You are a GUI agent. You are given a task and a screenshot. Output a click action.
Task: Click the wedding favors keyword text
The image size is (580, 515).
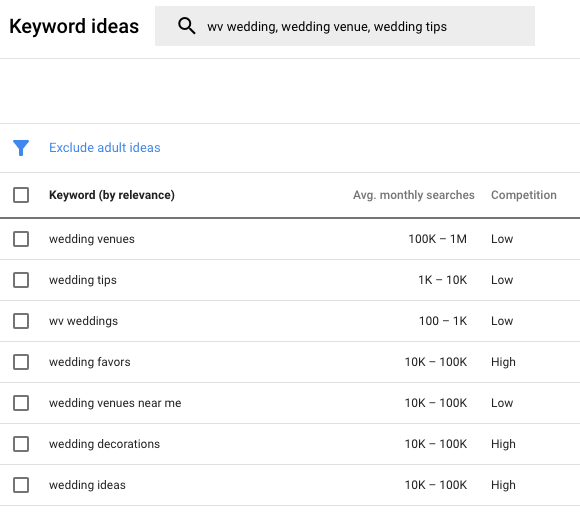(x=90, y=362)
